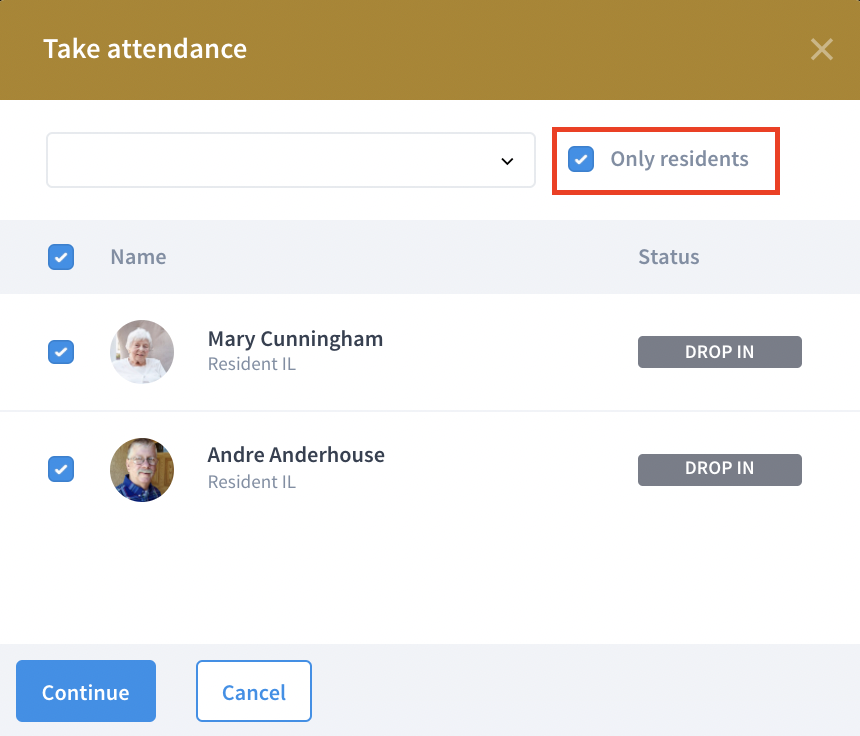Open Mary Cunningham's DROP IN status
The image size is (860, 736).
coord(720,352)
